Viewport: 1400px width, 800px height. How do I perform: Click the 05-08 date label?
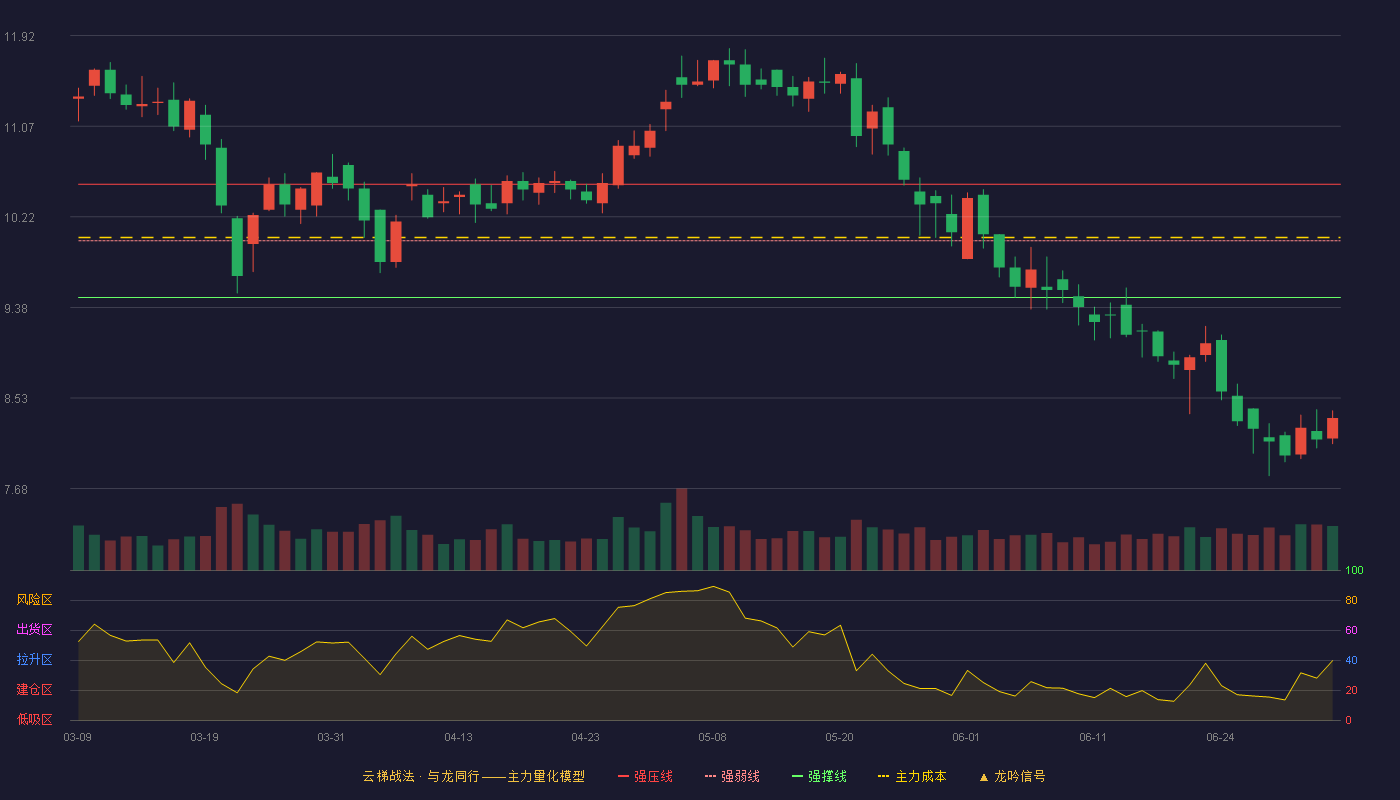pyautogui.click(x=712, y=737)
